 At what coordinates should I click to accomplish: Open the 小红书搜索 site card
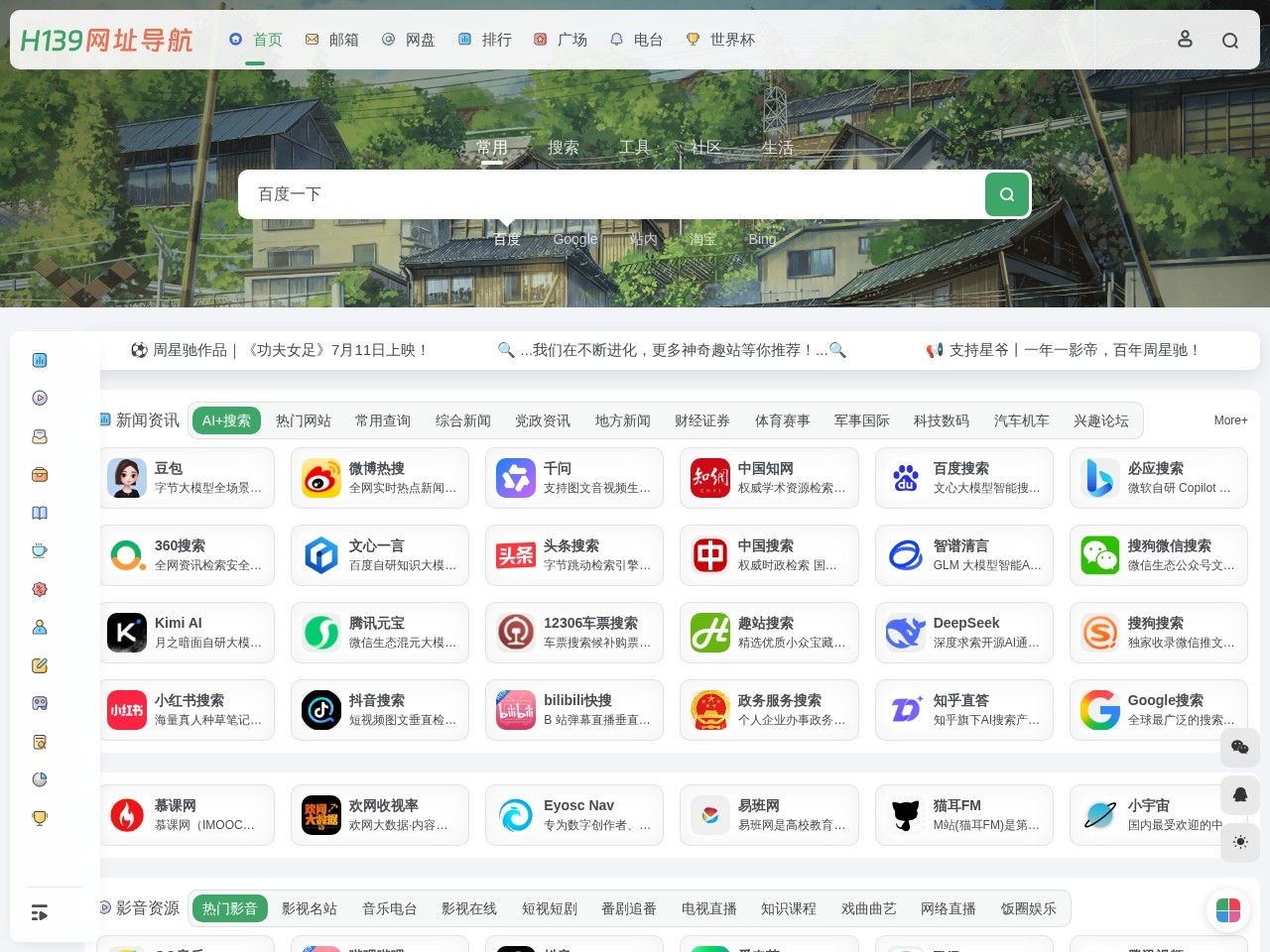(x=187, y=710)
